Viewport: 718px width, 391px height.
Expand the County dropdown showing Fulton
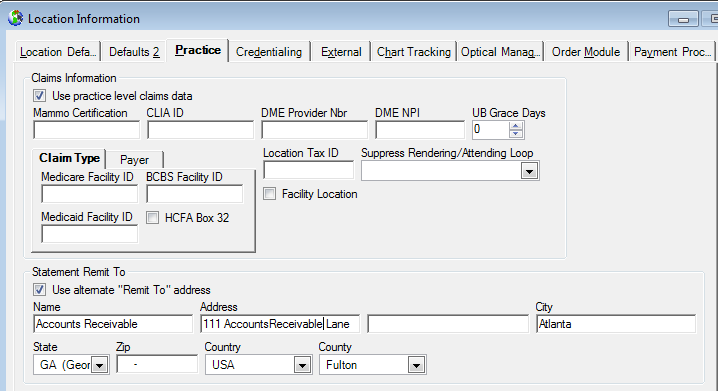coord(416,365)
